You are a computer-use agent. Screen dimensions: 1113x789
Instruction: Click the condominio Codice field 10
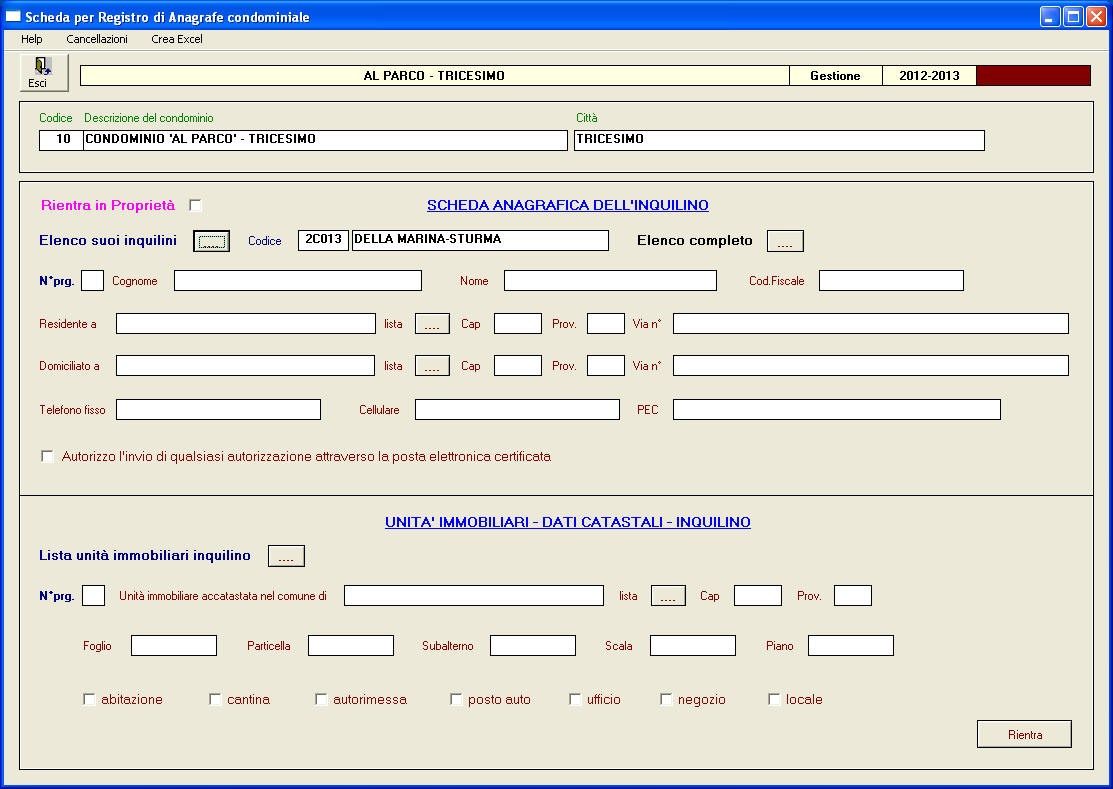pos(62,140)
